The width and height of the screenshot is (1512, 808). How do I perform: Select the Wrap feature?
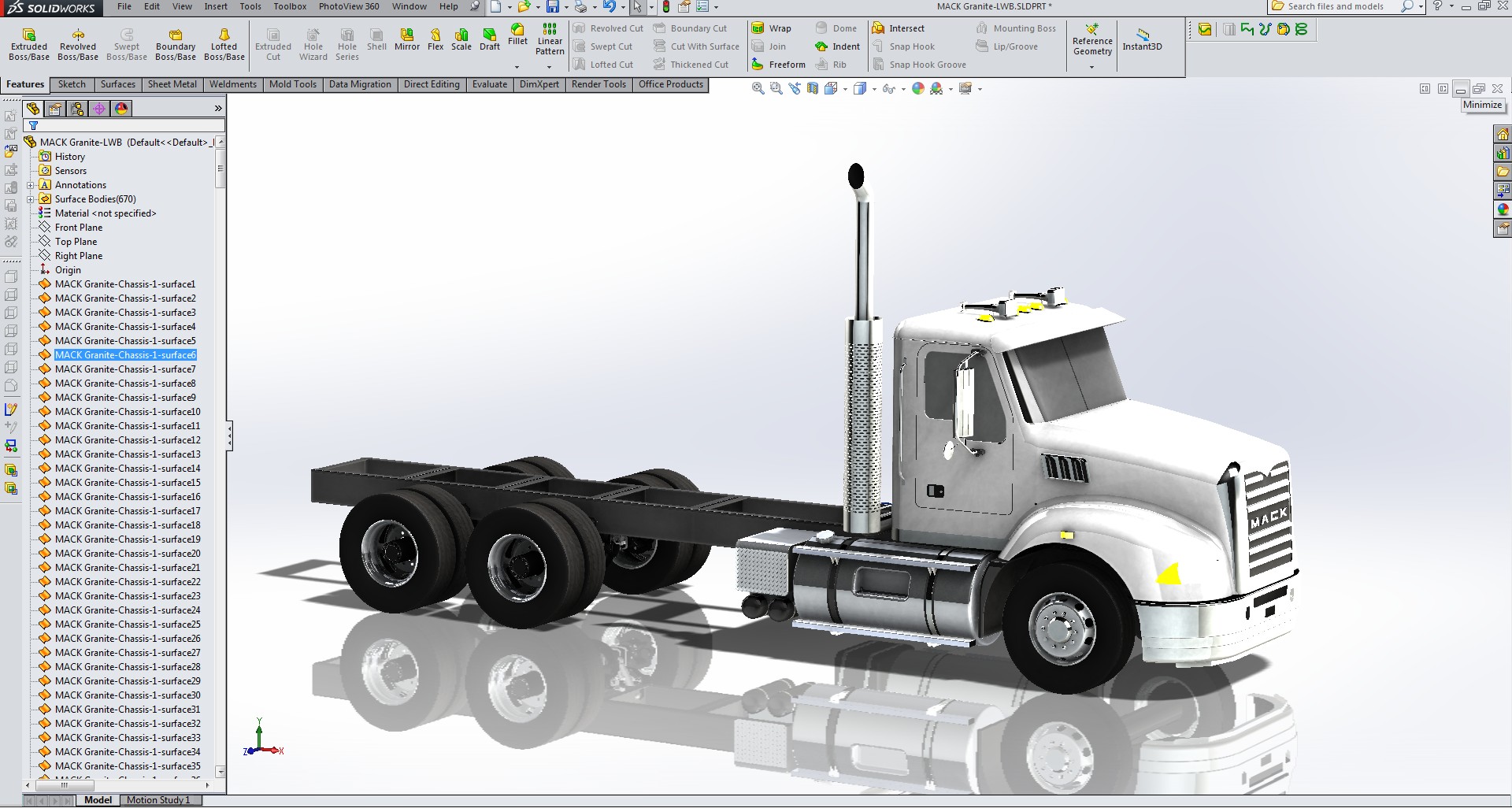[x=772, y=28]
